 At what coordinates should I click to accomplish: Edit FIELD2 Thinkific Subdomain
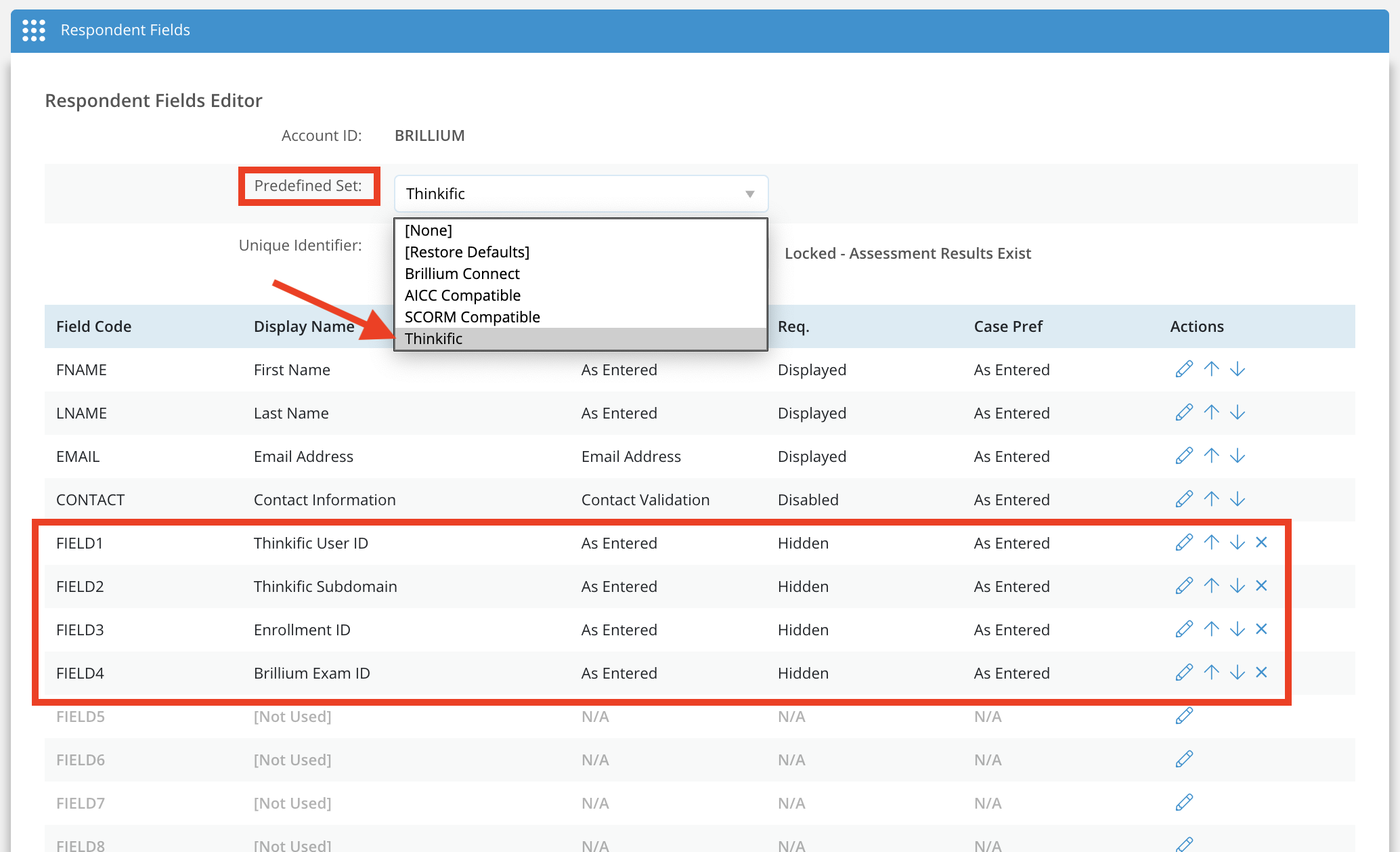(1184, 586)
